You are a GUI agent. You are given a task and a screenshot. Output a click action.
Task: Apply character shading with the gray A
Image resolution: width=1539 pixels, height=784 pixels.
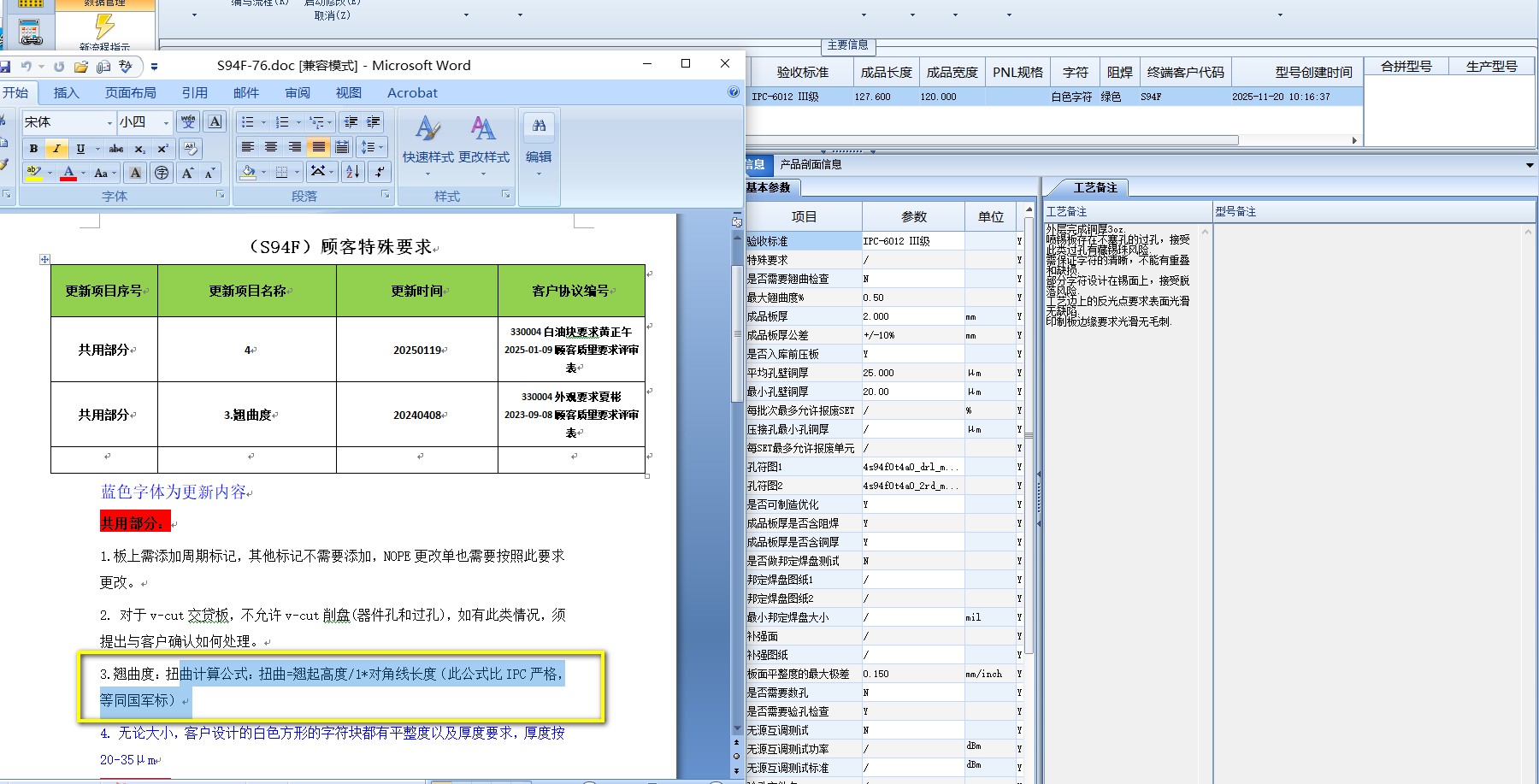click(x=135, y=173)
